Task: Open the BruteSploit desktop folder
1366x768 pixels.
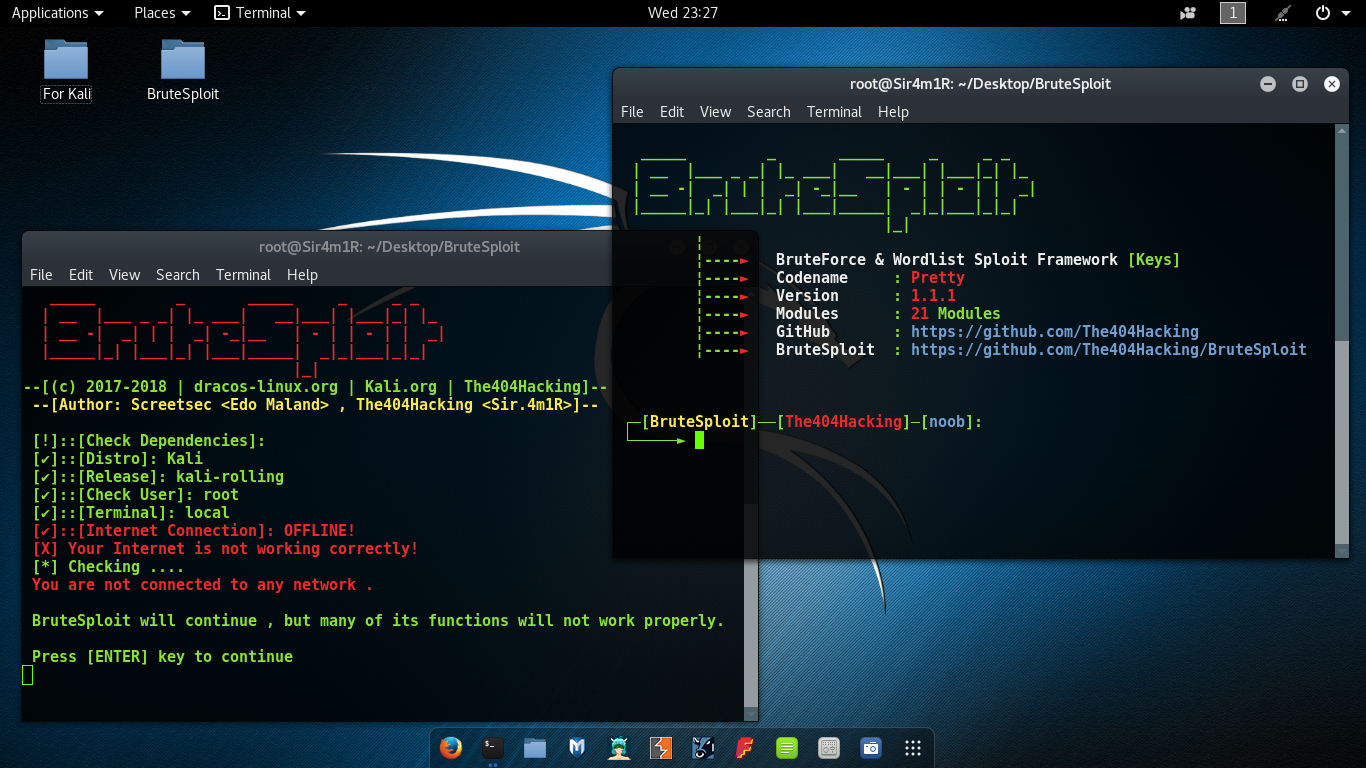Action: pyautogui.click(x=183, y=70)
